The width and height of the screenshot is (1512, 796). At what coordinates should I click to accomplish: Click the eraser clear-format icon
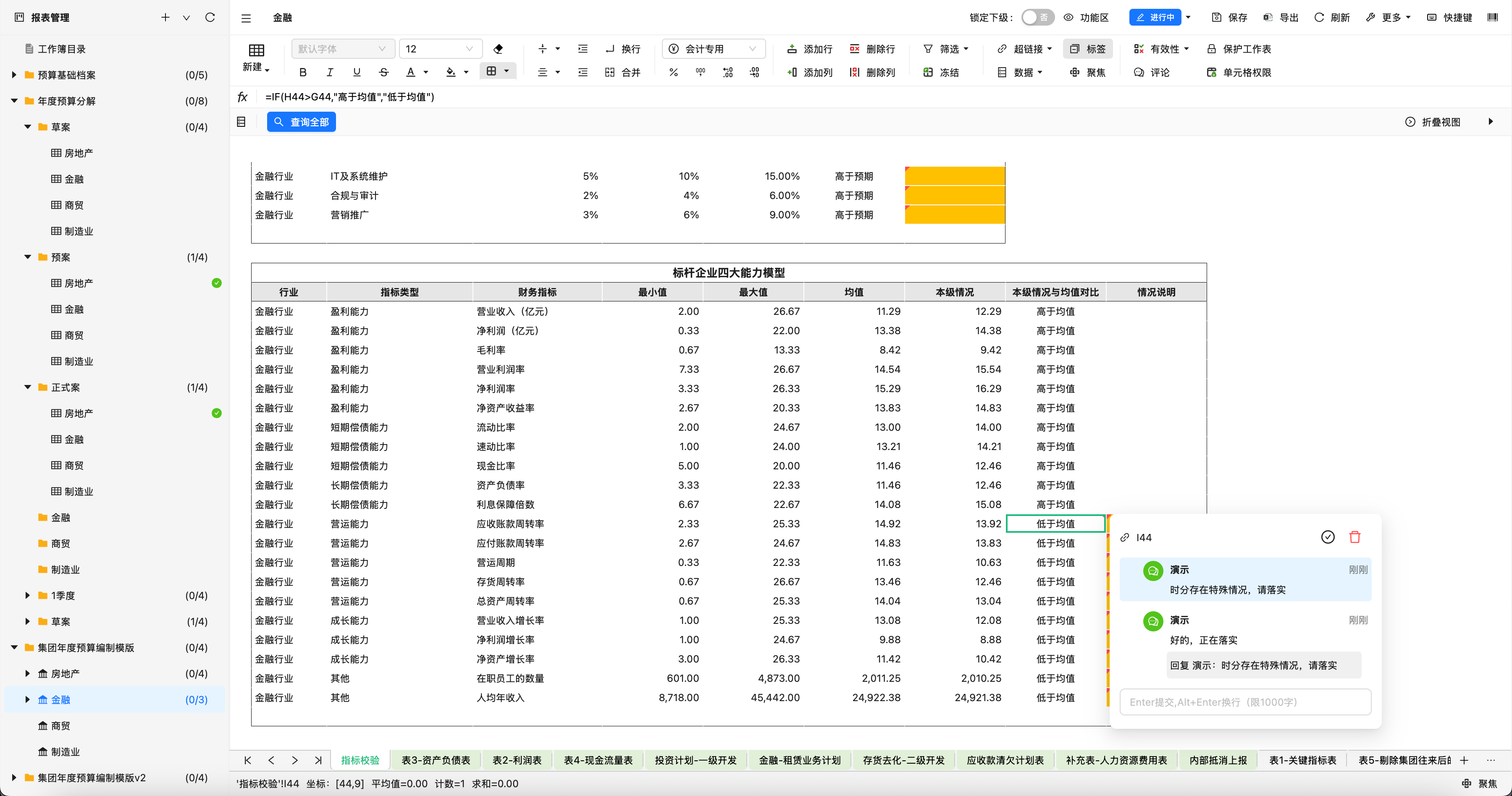point(498,49)
